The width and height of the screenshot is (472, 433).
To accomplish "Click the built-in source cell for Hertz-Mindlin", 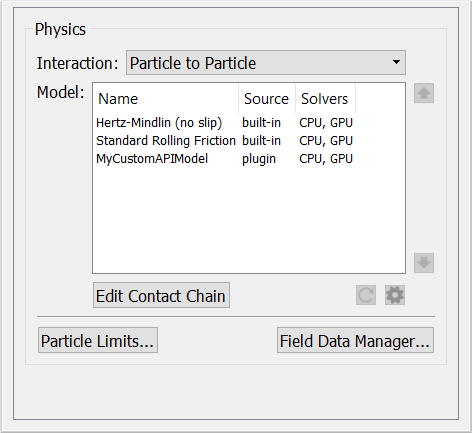I will tap(261, 123).
